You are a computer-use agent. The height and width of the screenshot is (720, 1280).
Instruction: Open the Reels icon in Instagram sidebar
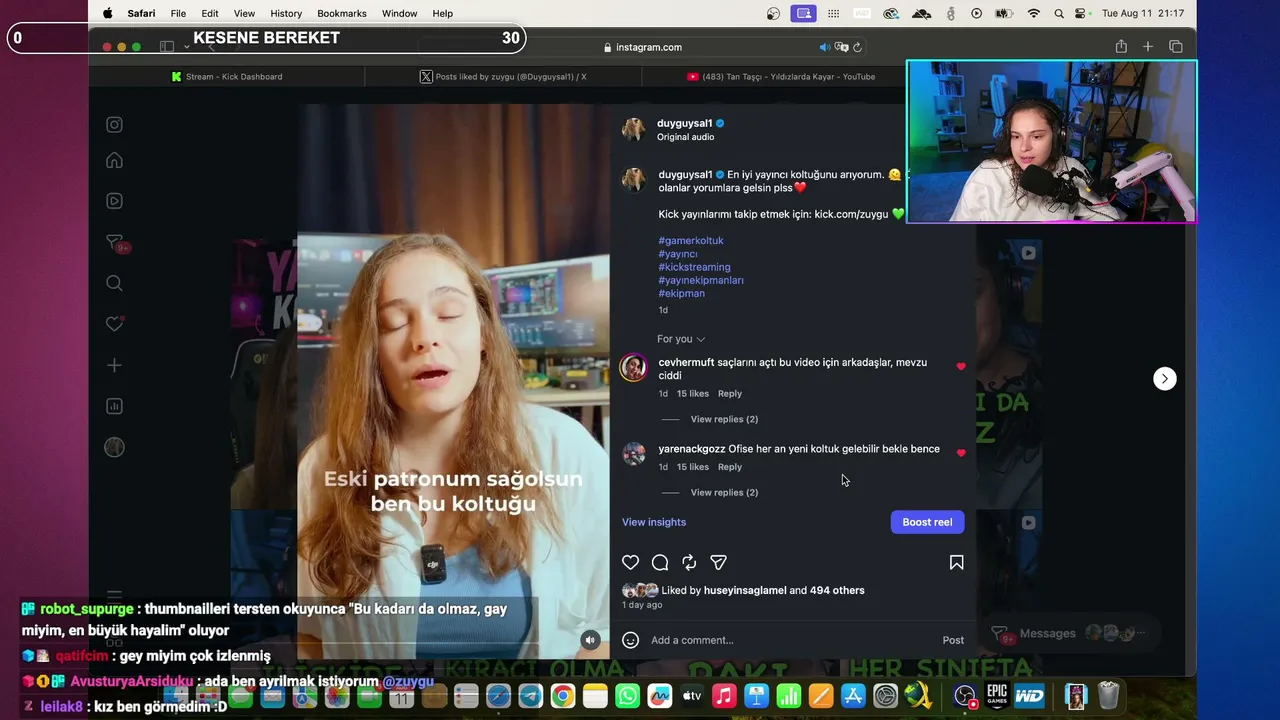[114, 201]
